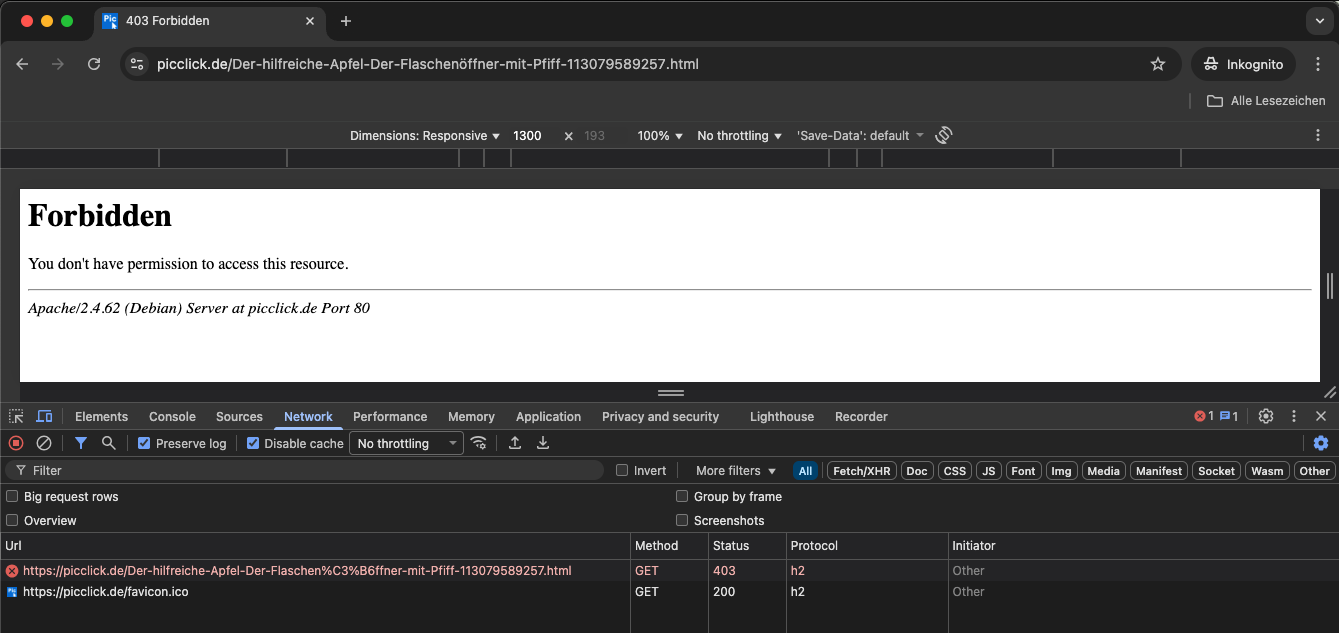The width and height of the screenshot is (1339, 633).
Task: Select the Inspect element cursor tool
Action: pos(15,416)
